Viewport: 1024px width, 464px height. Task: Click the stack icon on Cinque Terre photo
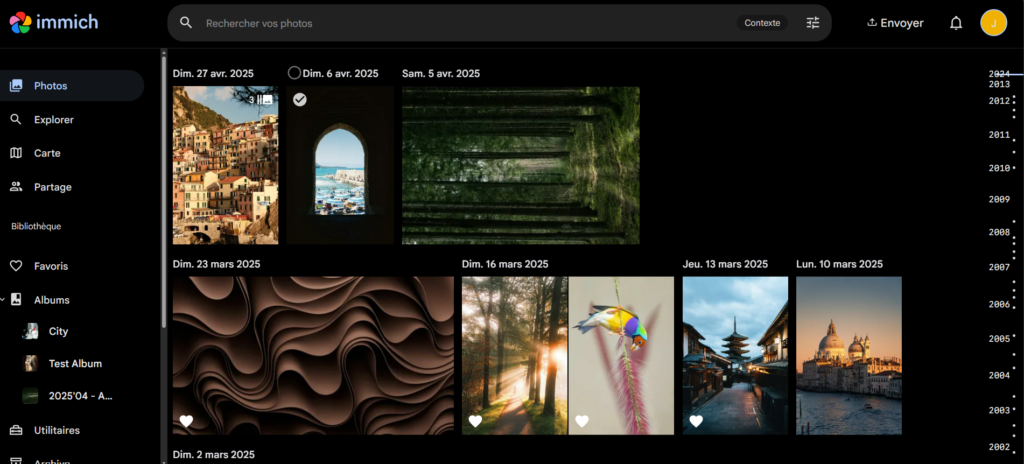266,99
